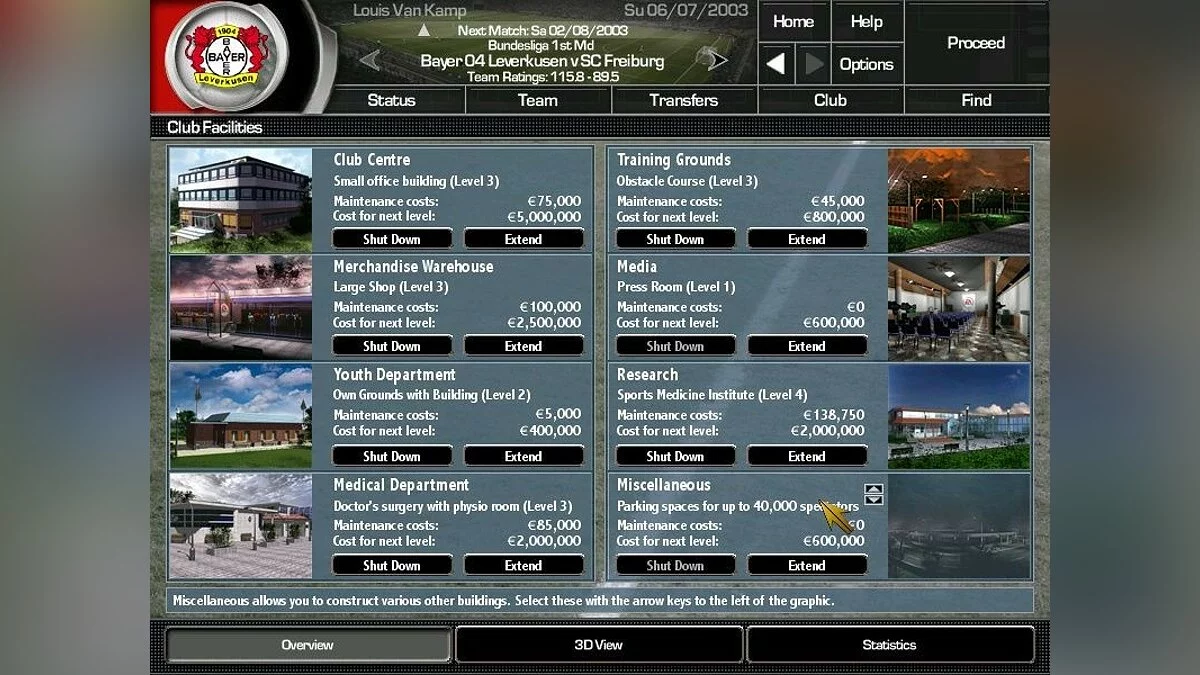Click the 'Club Facilities' title bar
The image size is (1200, 675).
(x=215, y=127)
